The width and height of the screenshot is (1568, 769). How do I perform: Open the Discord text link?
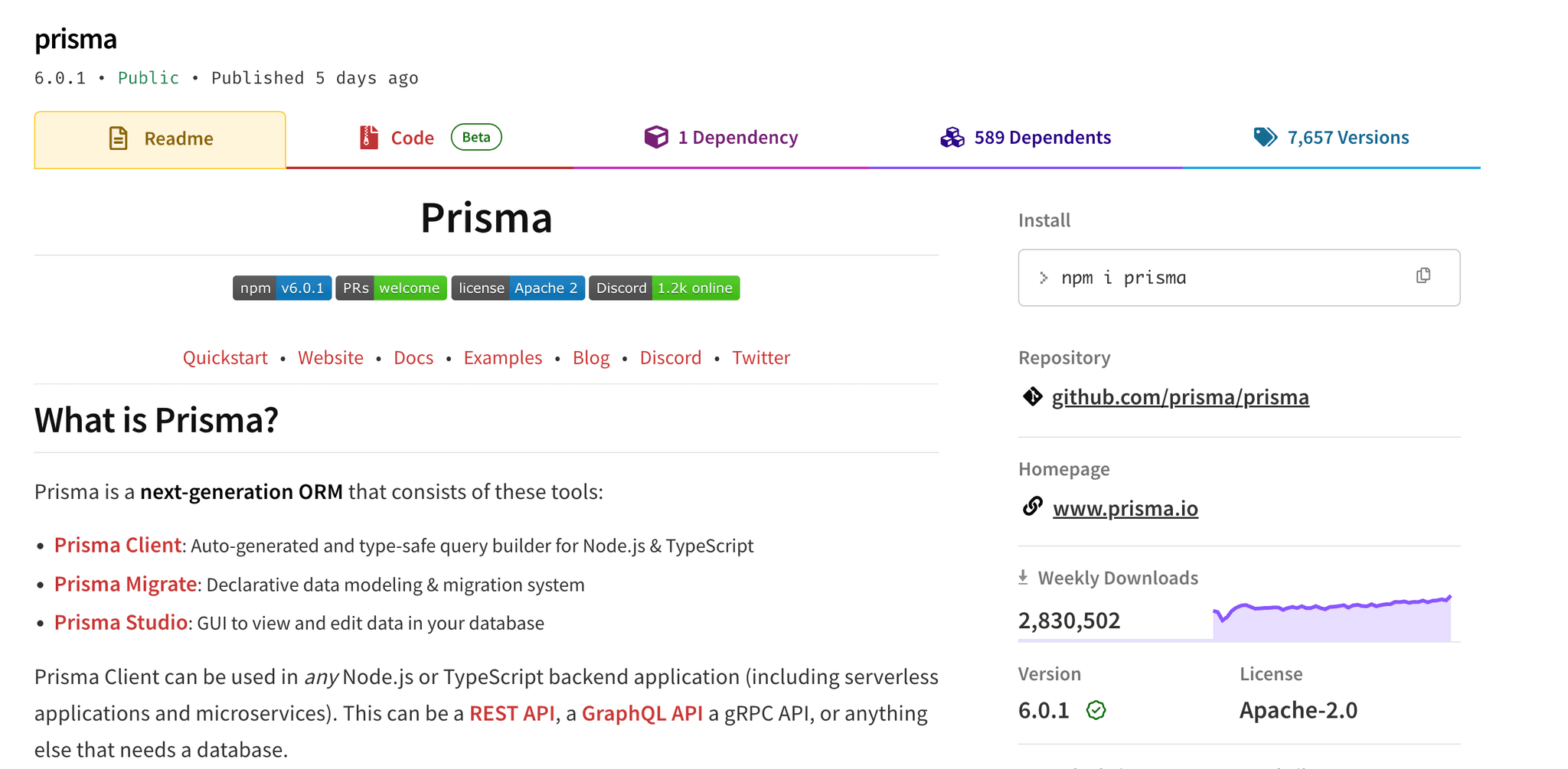coord(671,357)
